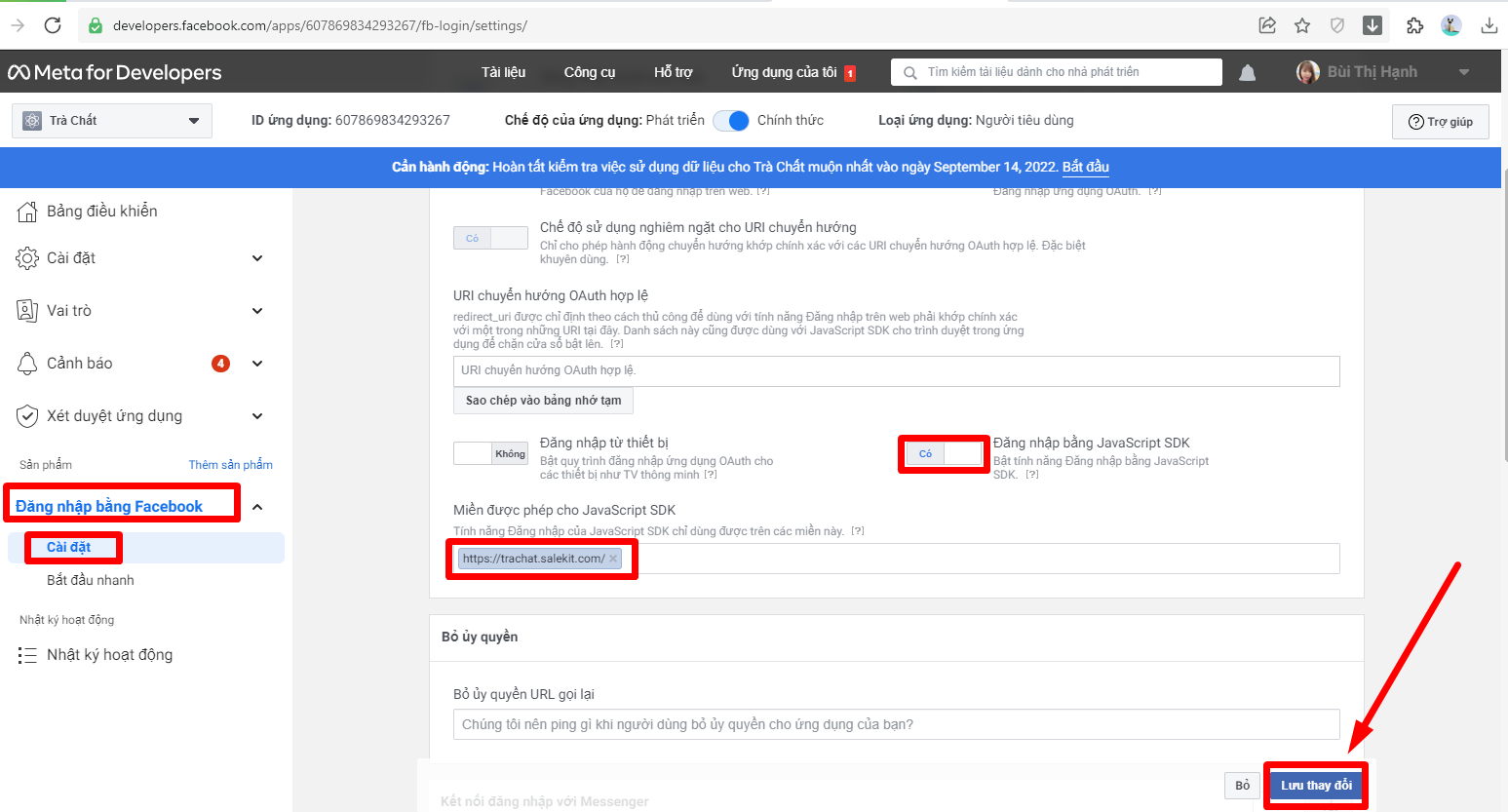The width and height of the screenshot is (1508, 812).
Task: Click the Lưu thay đổi button
Action: (1316, 786)
